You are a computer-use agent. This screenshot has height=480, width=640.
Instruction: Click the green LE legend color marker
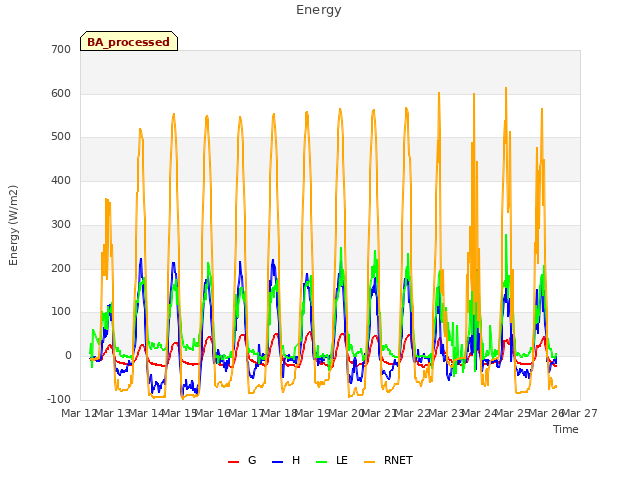tap(322, 462)
